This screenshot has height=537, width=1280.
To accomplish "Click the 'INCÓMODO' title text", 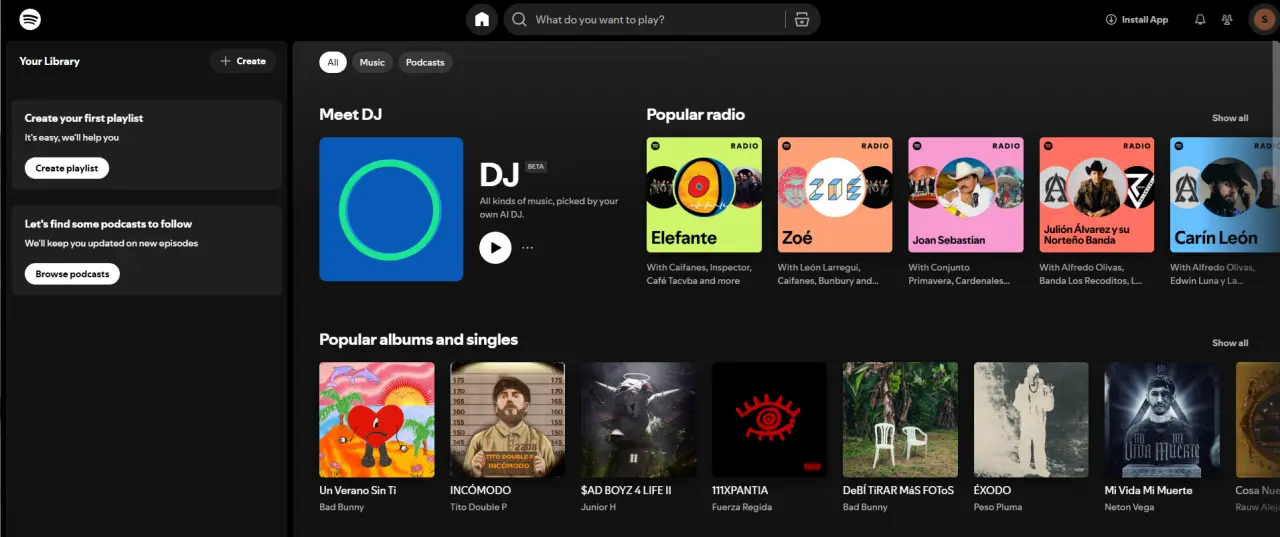I will pos(481,490).
